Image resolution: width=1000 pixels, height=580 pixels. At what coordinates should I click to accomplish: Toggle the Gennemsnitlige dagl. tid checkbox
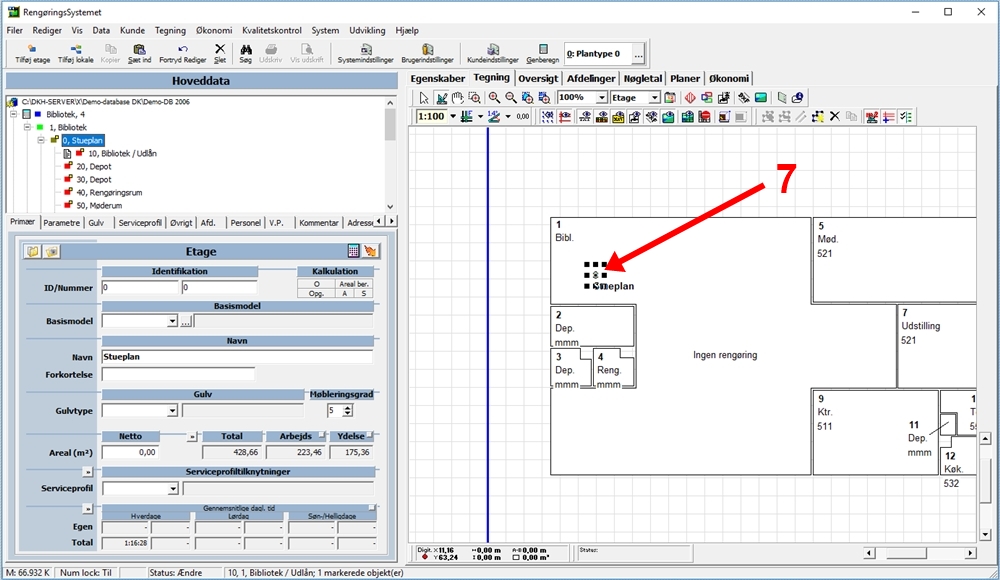pos(372,508)
